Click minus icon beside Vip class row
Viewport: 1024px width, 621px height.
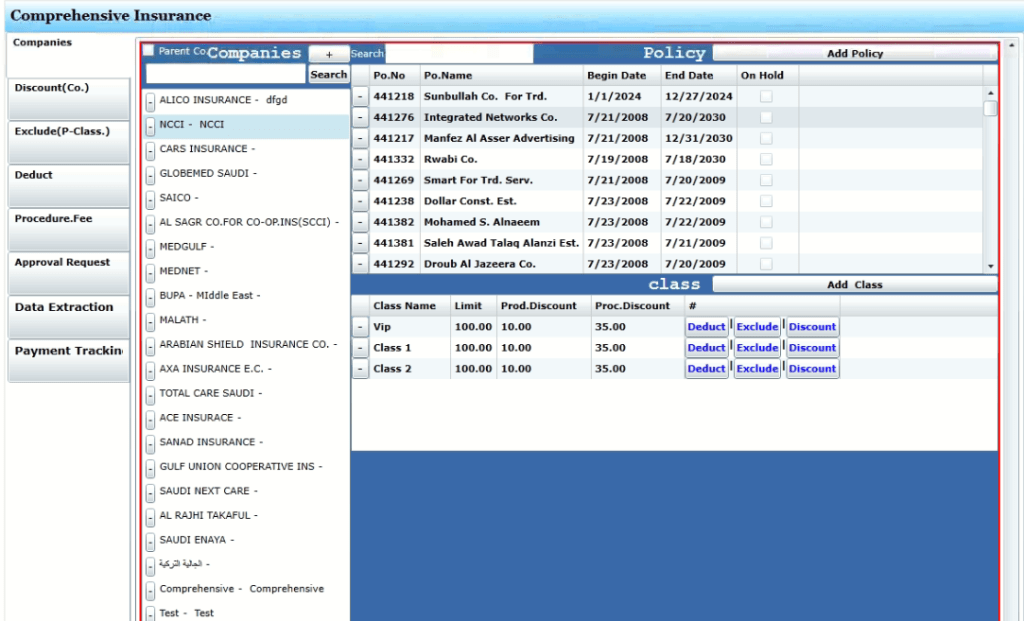tap(361, 327)
